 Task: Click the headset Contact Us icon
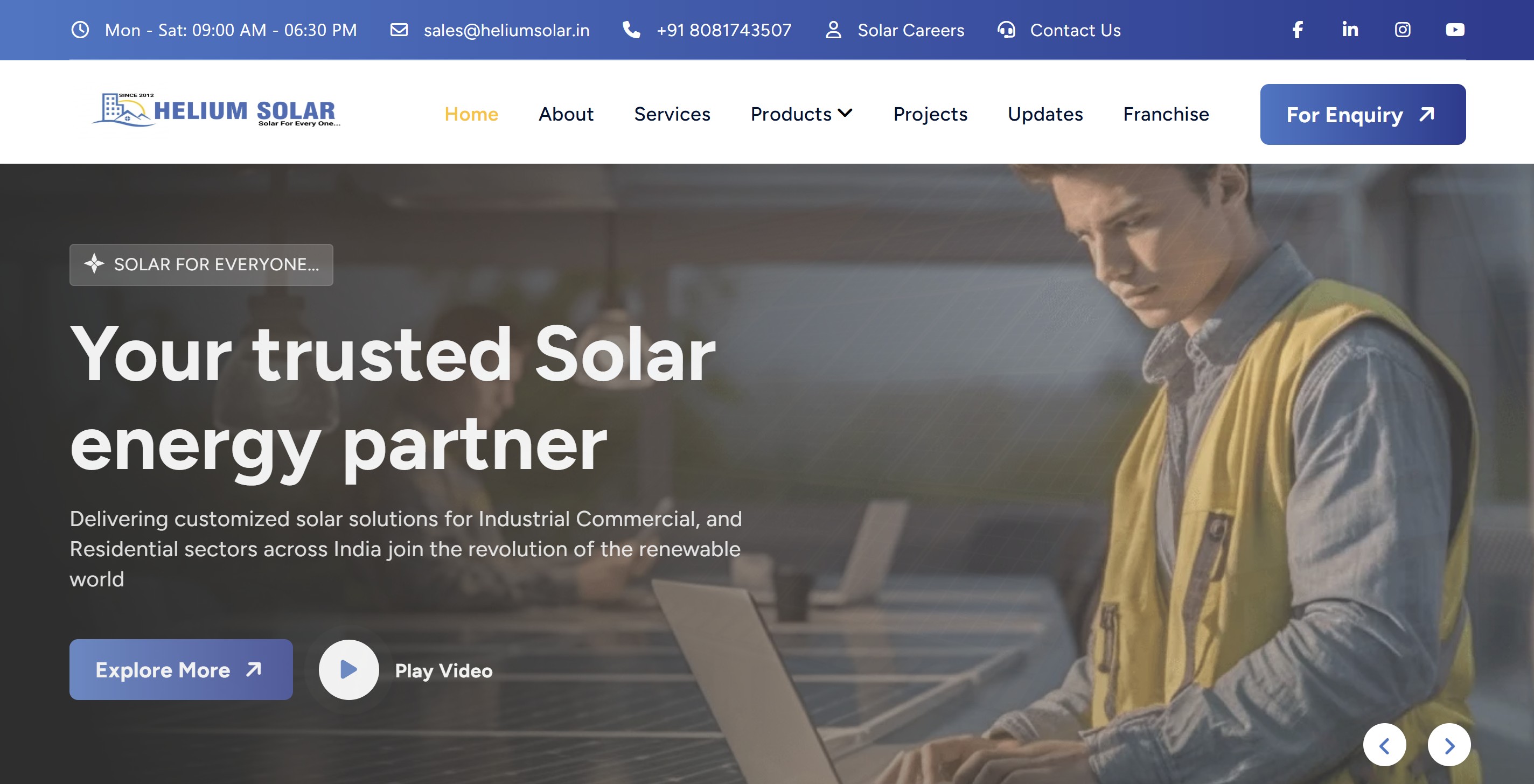coord(1006,30)
